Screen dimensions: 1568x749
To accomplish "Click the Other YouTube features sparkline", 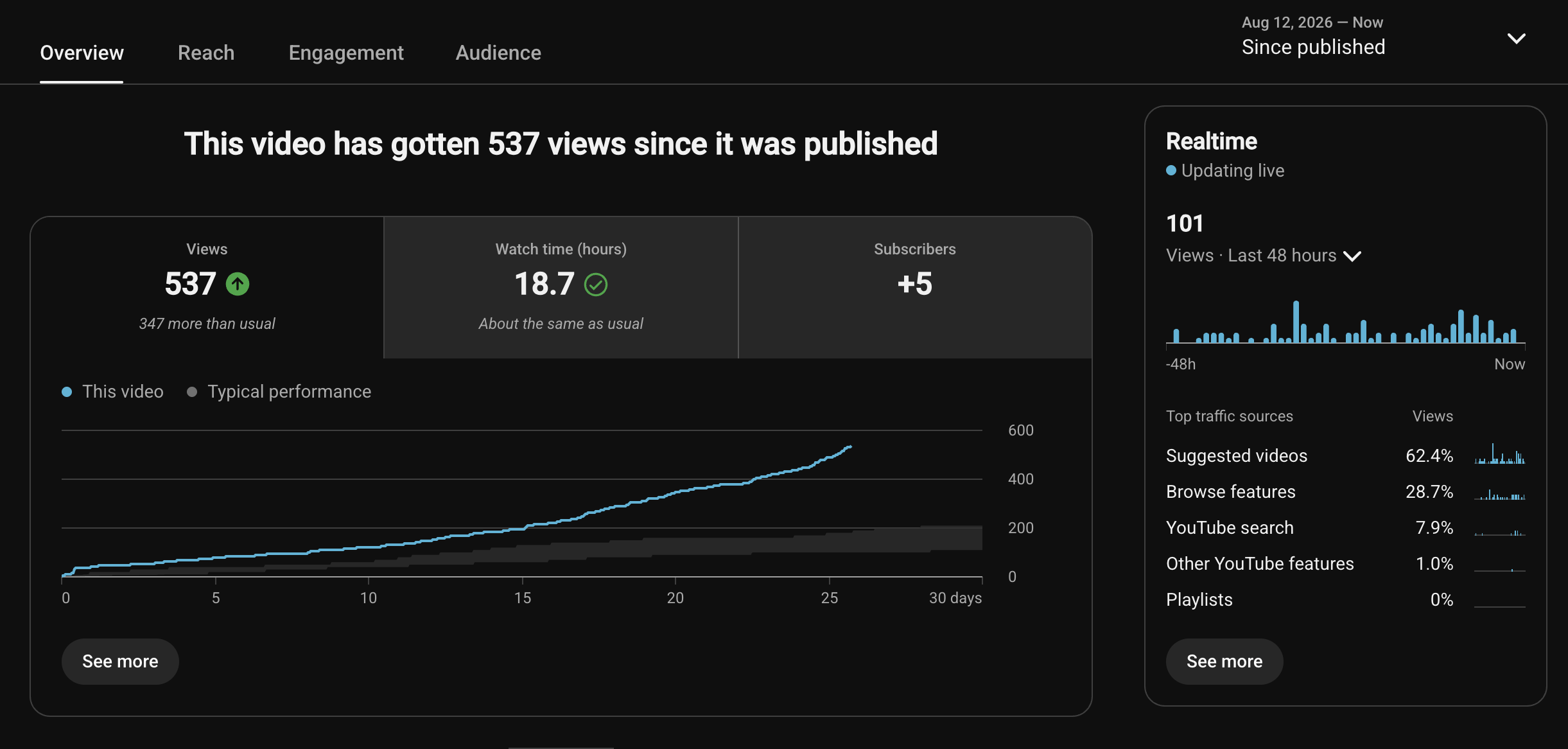I will 1499,568.
